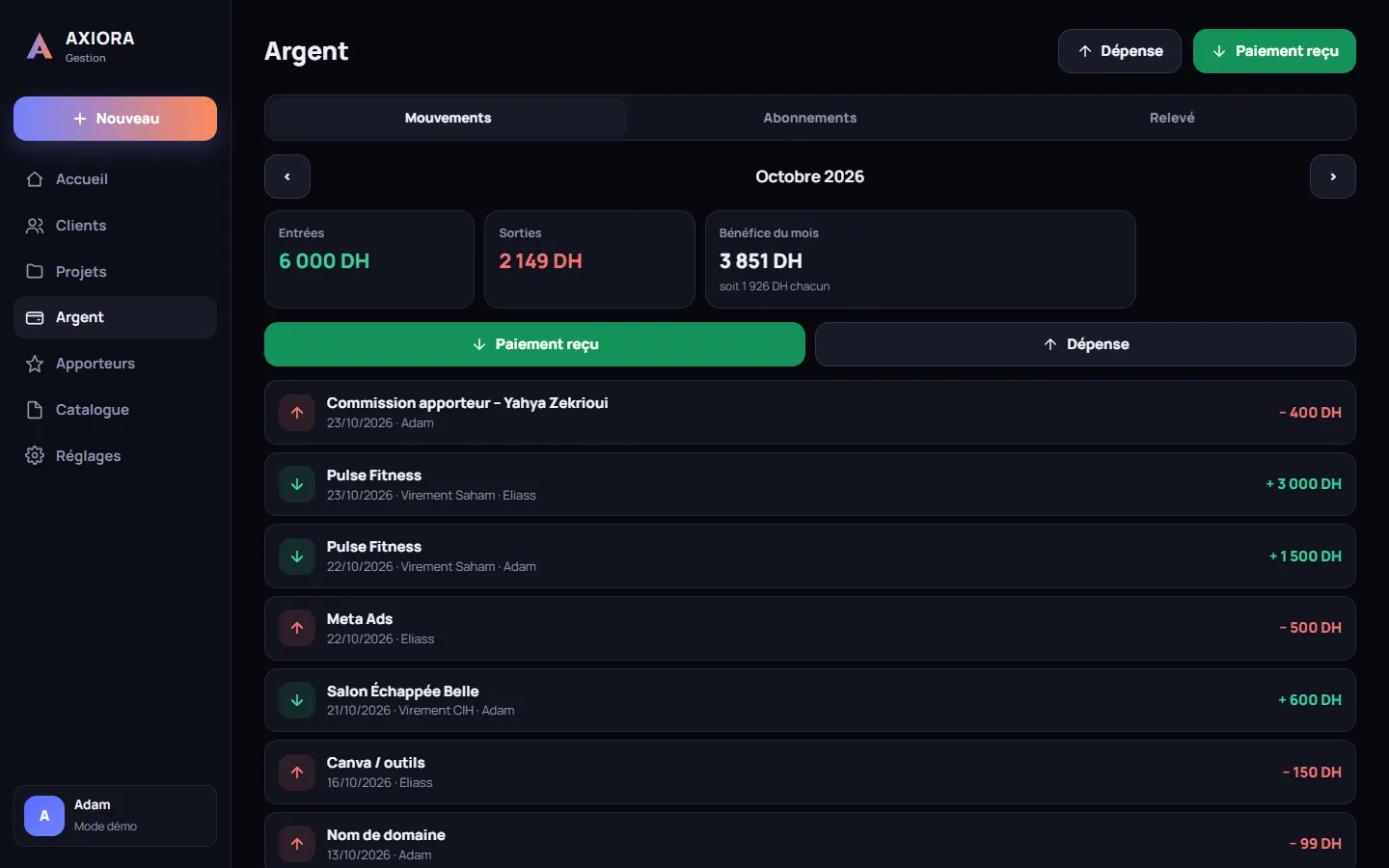Image resolution: width=1389 pixels, height=868 pixels.
Task: Click the red arrow icon on Canva / outils row
Action: tap(297, 773)
